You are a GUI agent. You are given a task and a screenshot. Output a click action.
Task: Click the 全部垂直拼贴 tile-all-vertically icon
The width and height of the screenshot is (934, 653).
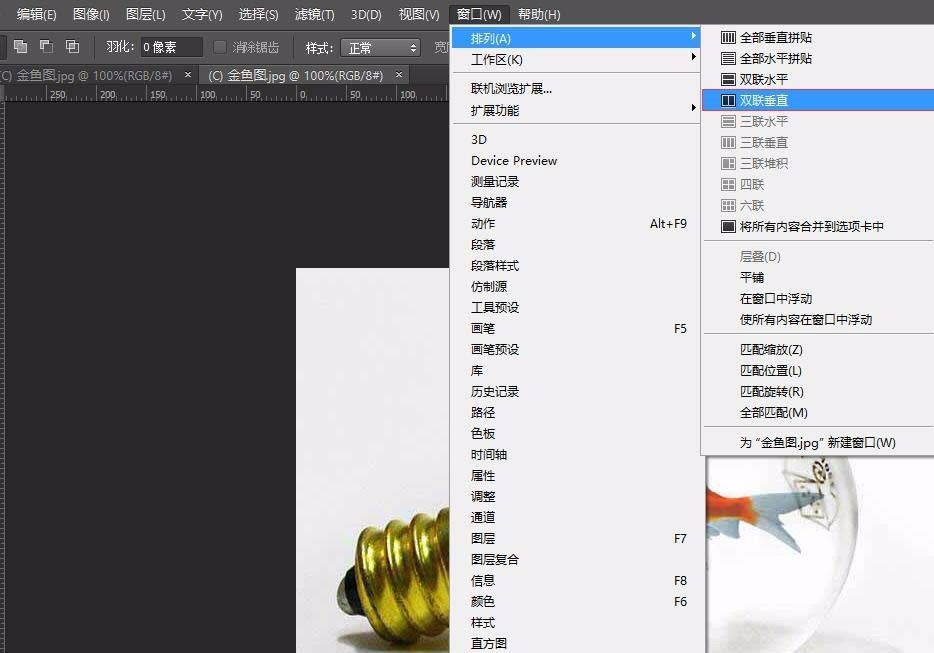(x=729, y=37)
